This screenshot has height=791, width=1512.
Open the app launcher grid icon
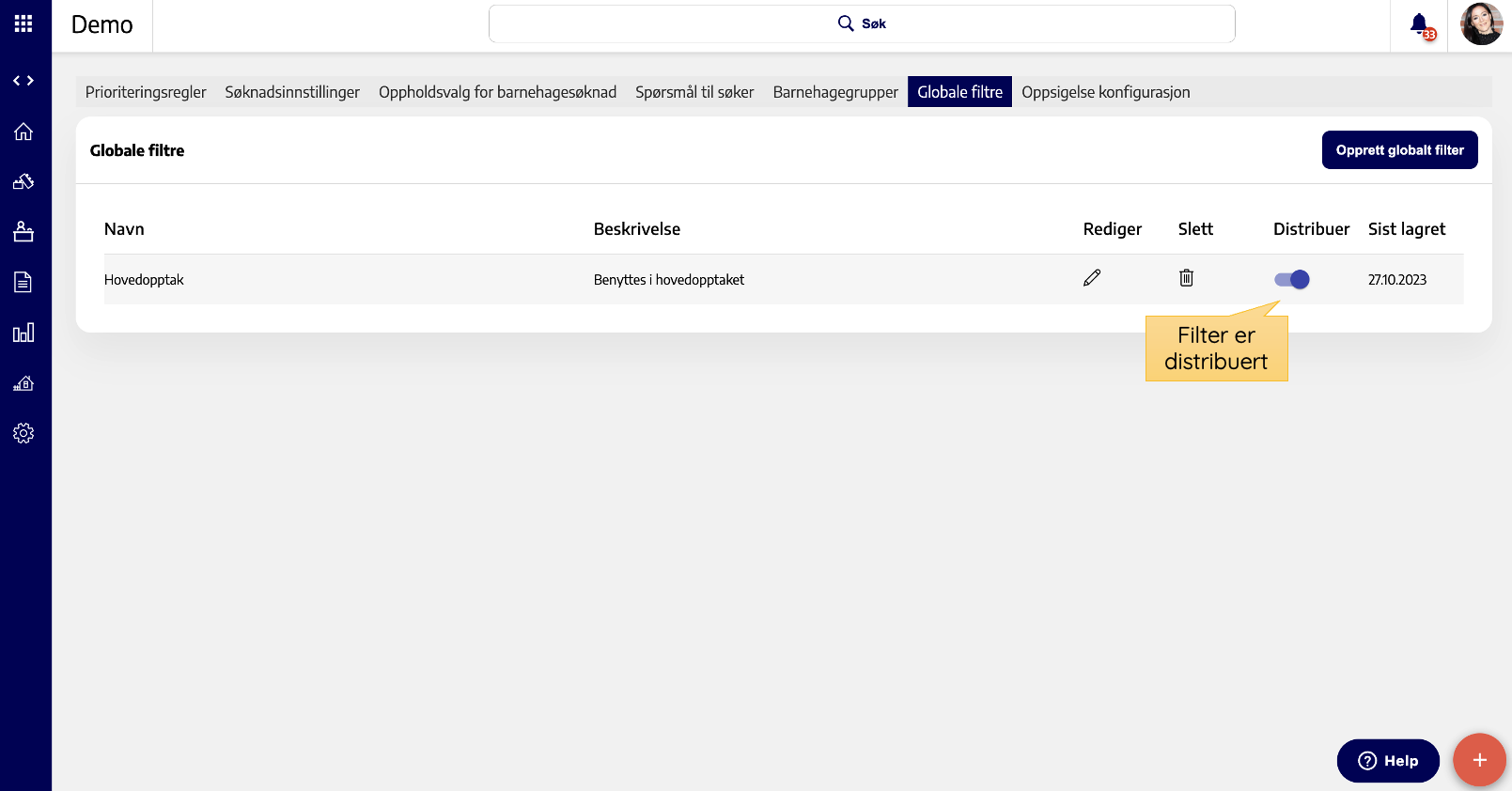23,23
